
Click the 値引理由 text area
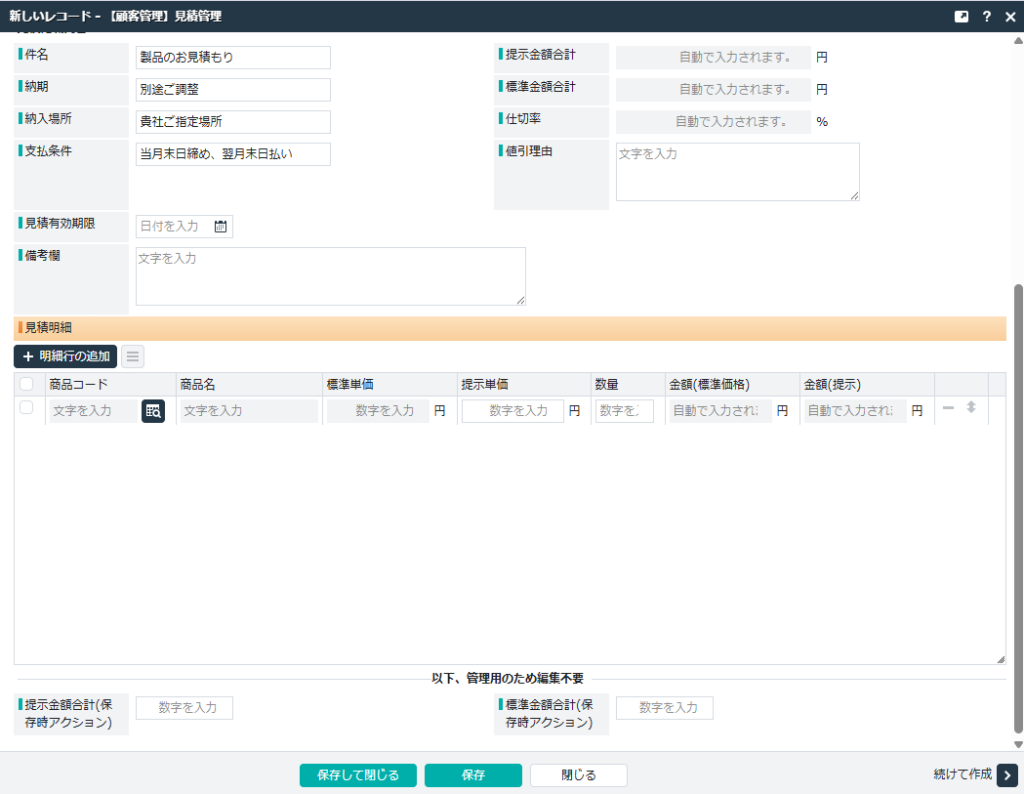click(x=737, y=170)
